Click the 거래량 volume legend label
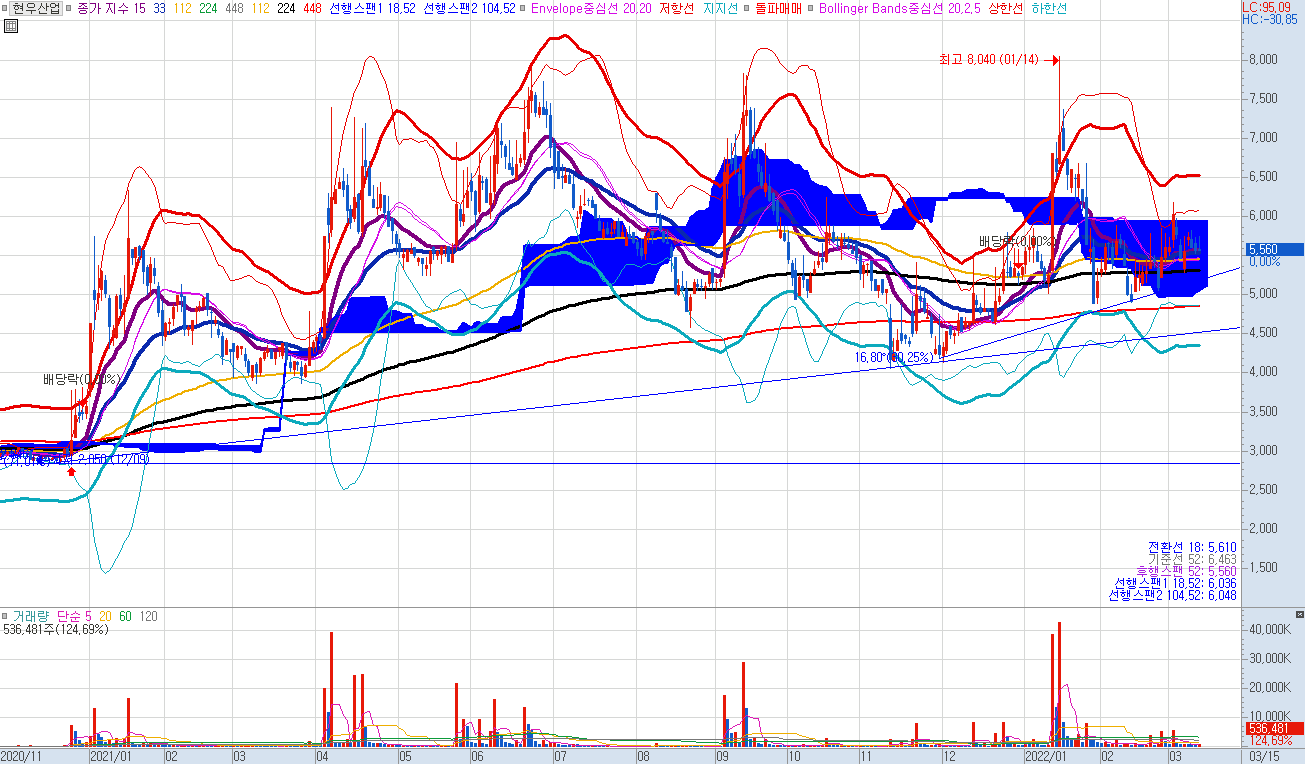 [x=31, y=616]
